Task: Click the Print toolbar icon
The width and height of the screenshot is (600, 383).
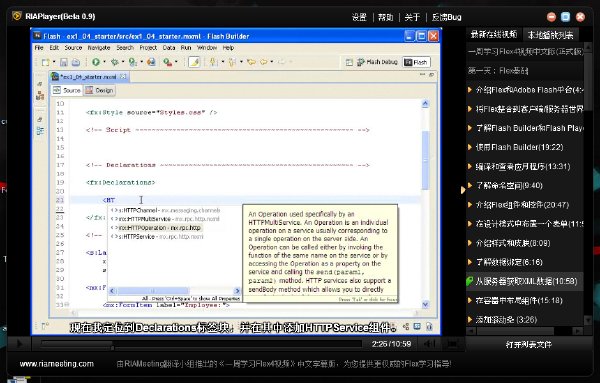Action: (76, 62)
